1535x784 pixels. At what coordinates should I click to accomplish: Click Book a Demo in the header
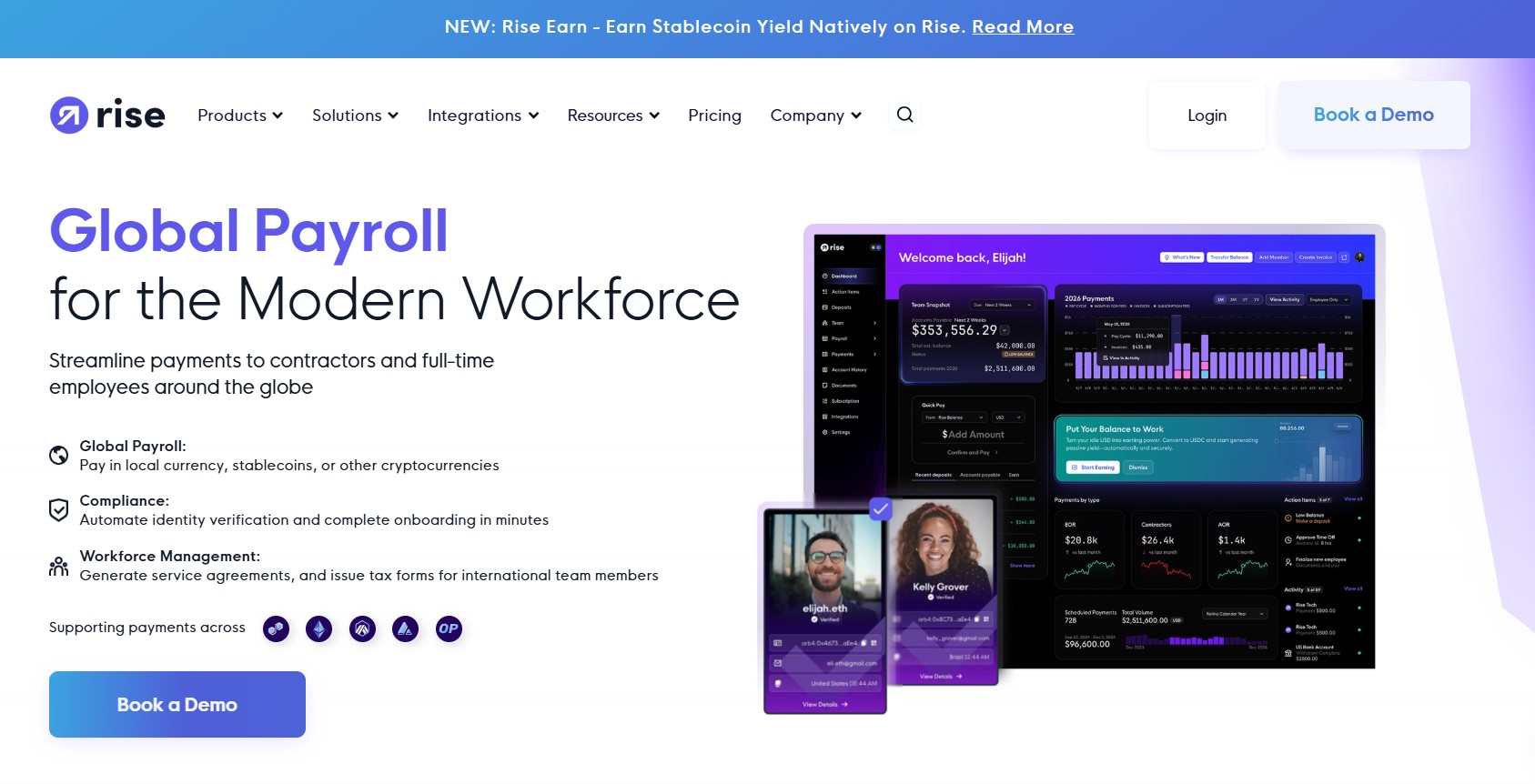pyautogui.click(x=1373, y=115)
